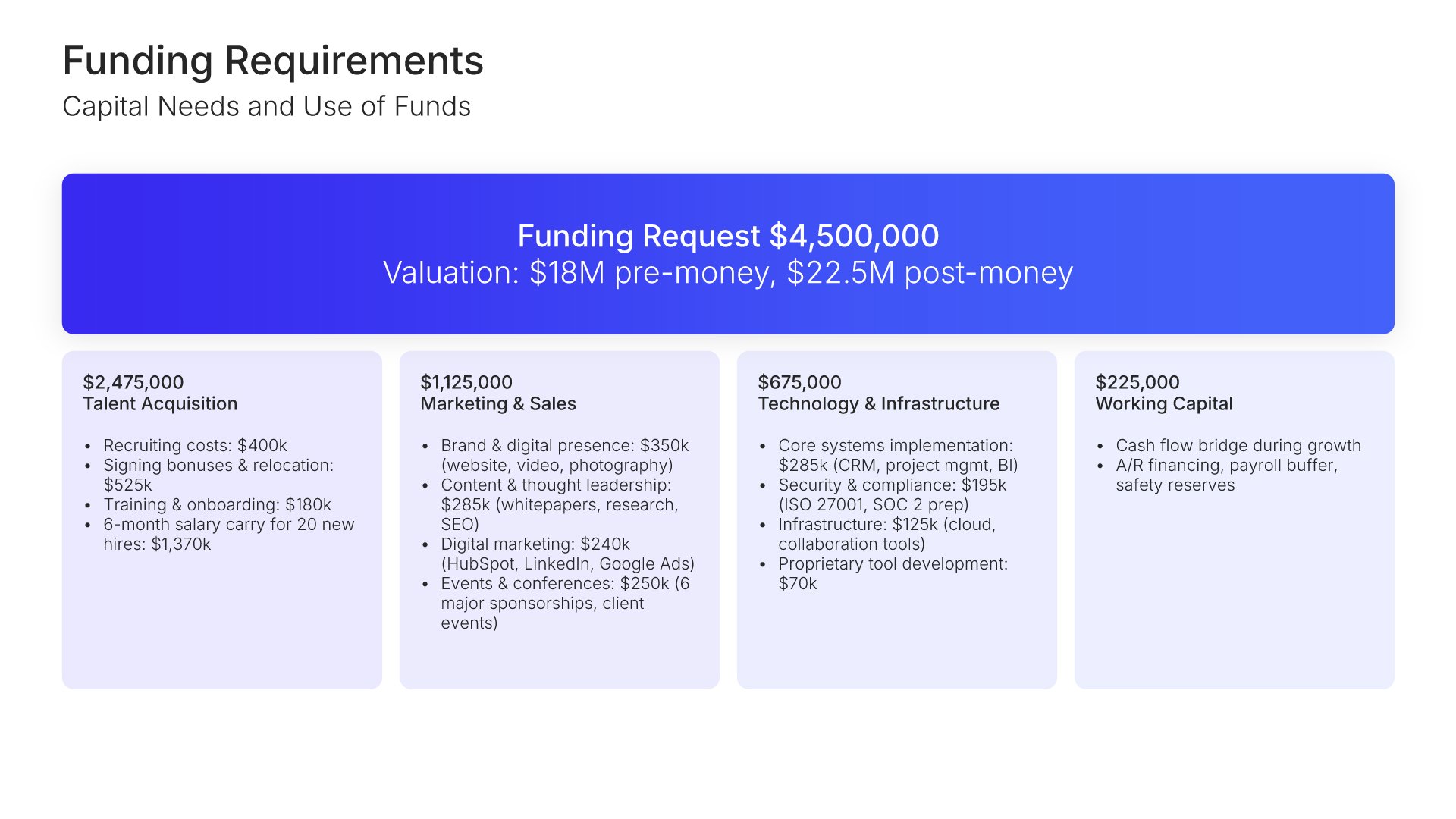
Task: Select the valuation pre-money and post-money line
Action: pyautogui.click(x=728, y=273)
